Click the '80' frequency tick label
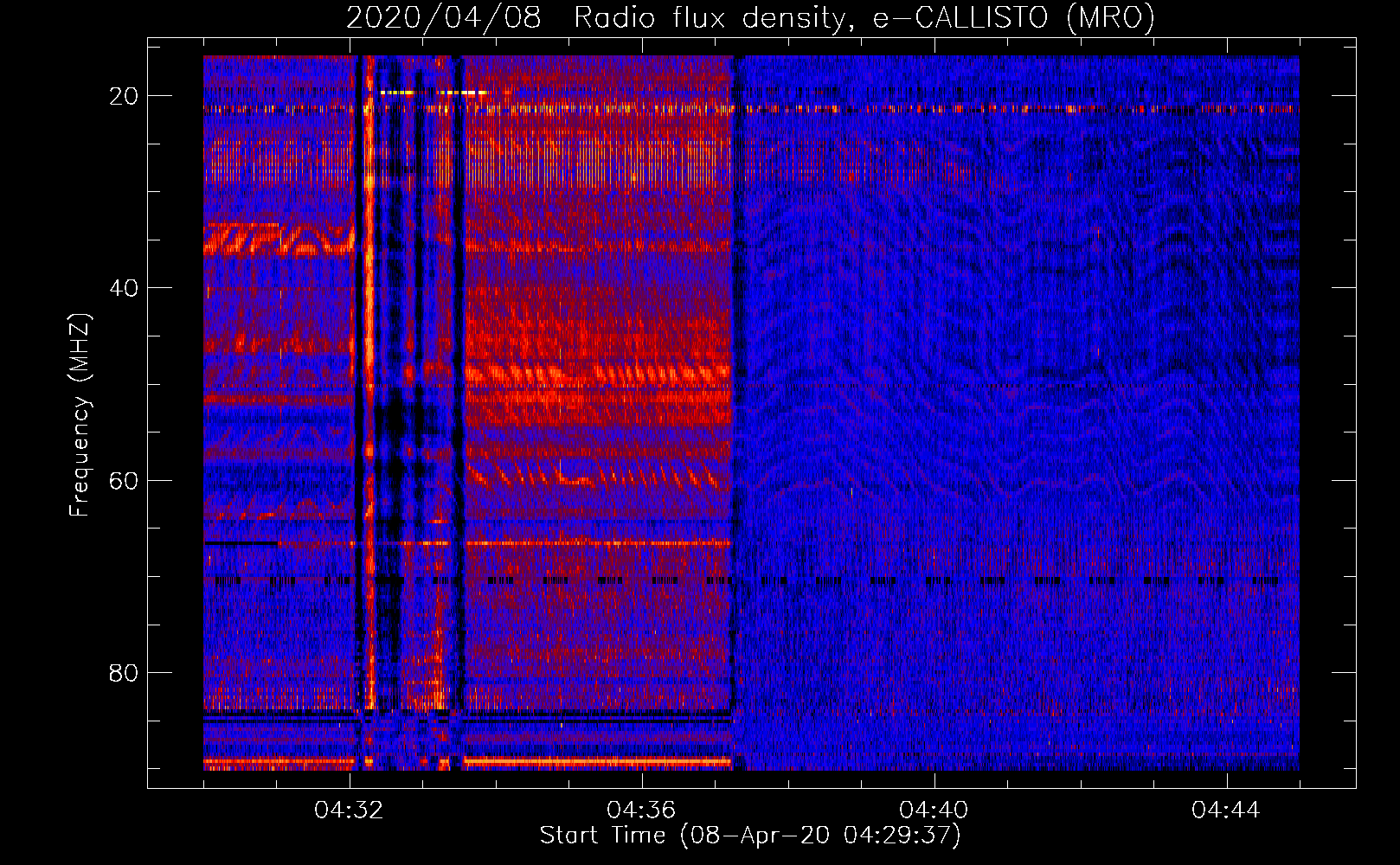 (x=124, y=672)
